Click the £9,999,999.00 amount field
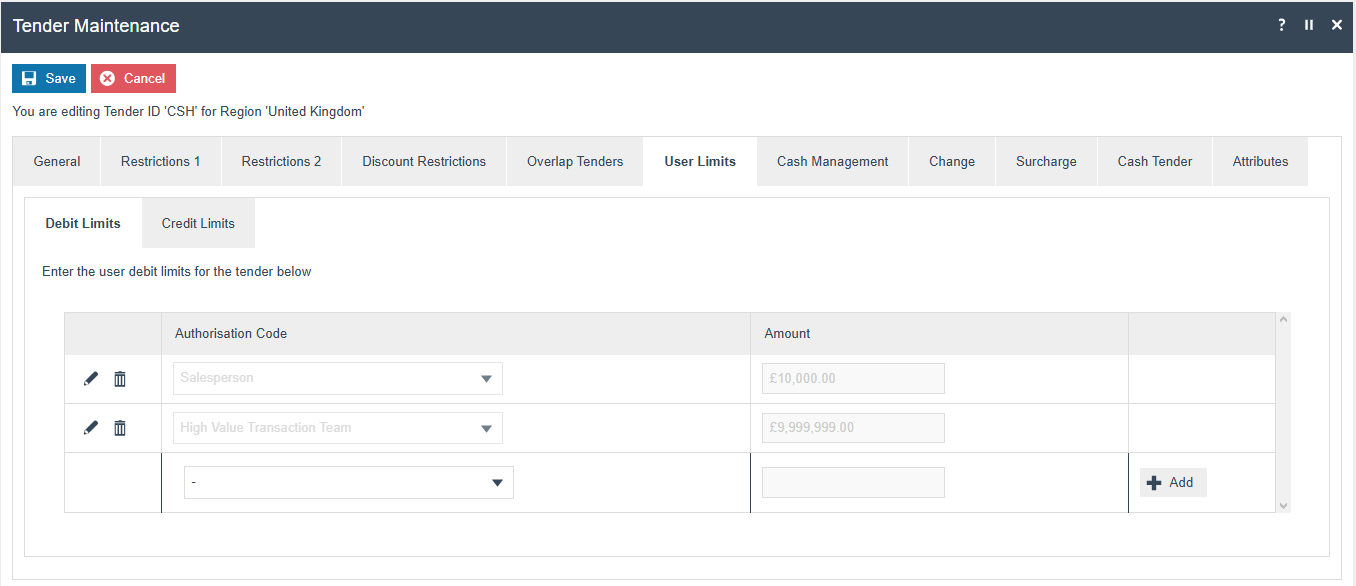Image resolution: width=1356 pixels, height=586 pixels. [853, 427]
